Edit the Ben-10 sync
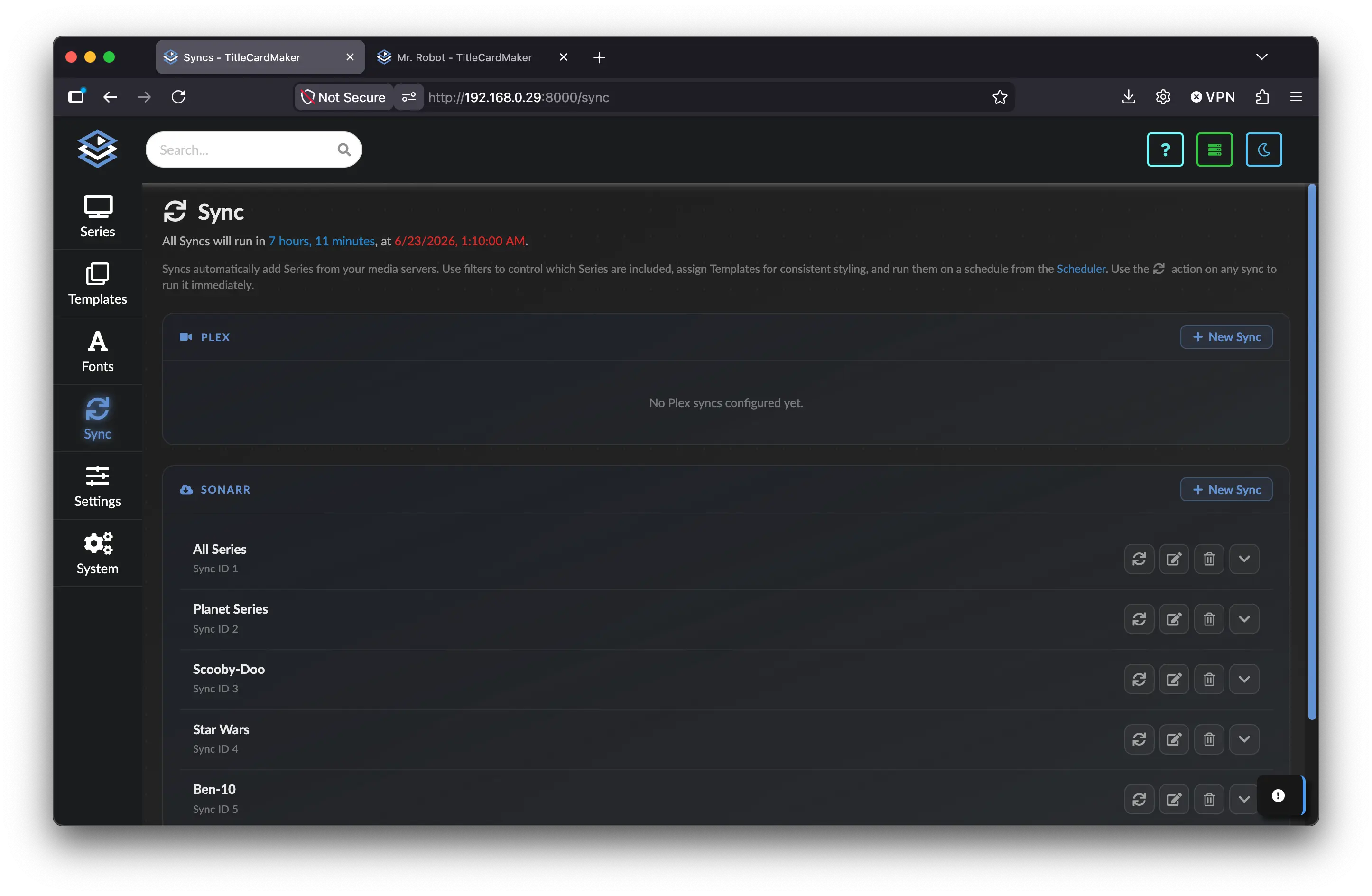 [1174, 799]
